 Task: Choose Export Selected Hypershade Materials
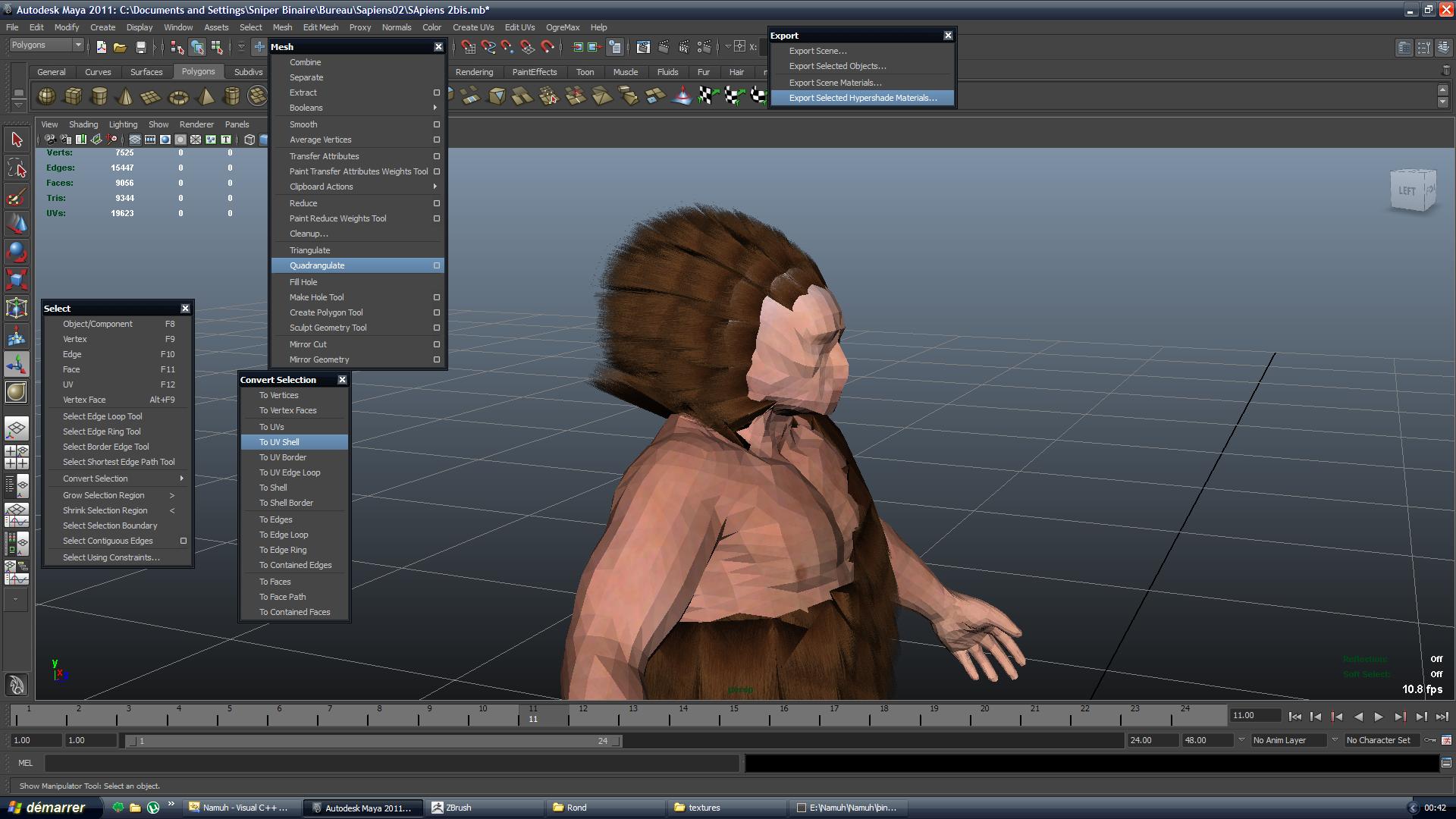(862, 98)
